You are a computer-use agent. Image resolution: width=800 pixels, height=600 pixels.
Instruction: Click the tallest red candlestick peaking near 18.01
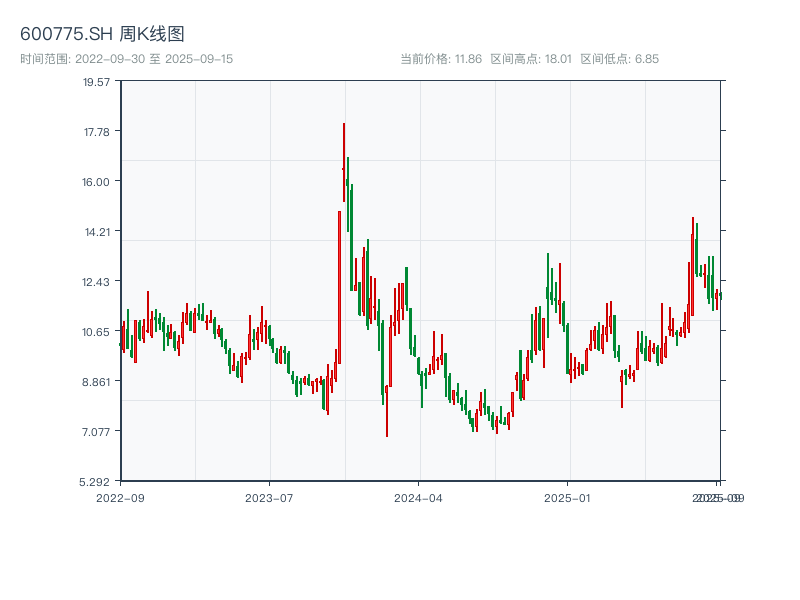coord(344,162)
